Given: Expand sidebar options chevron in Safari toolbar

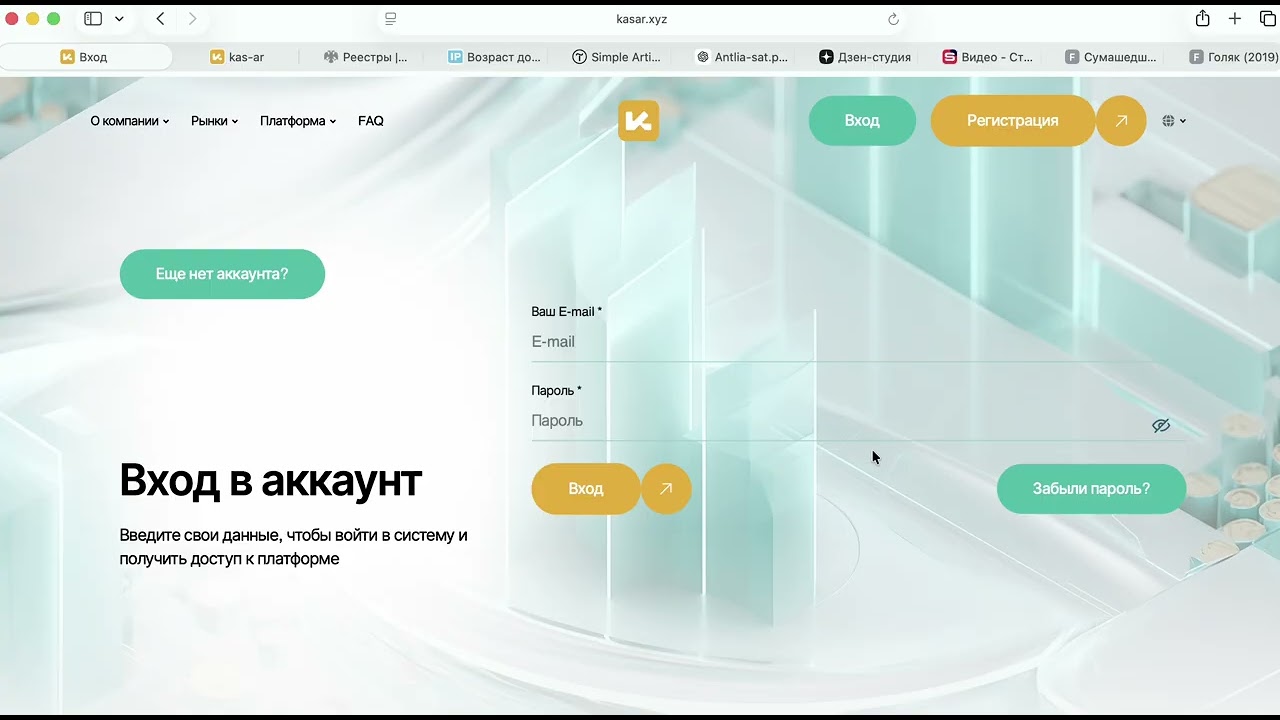Looking at the screenshot, I should [119, 19].
